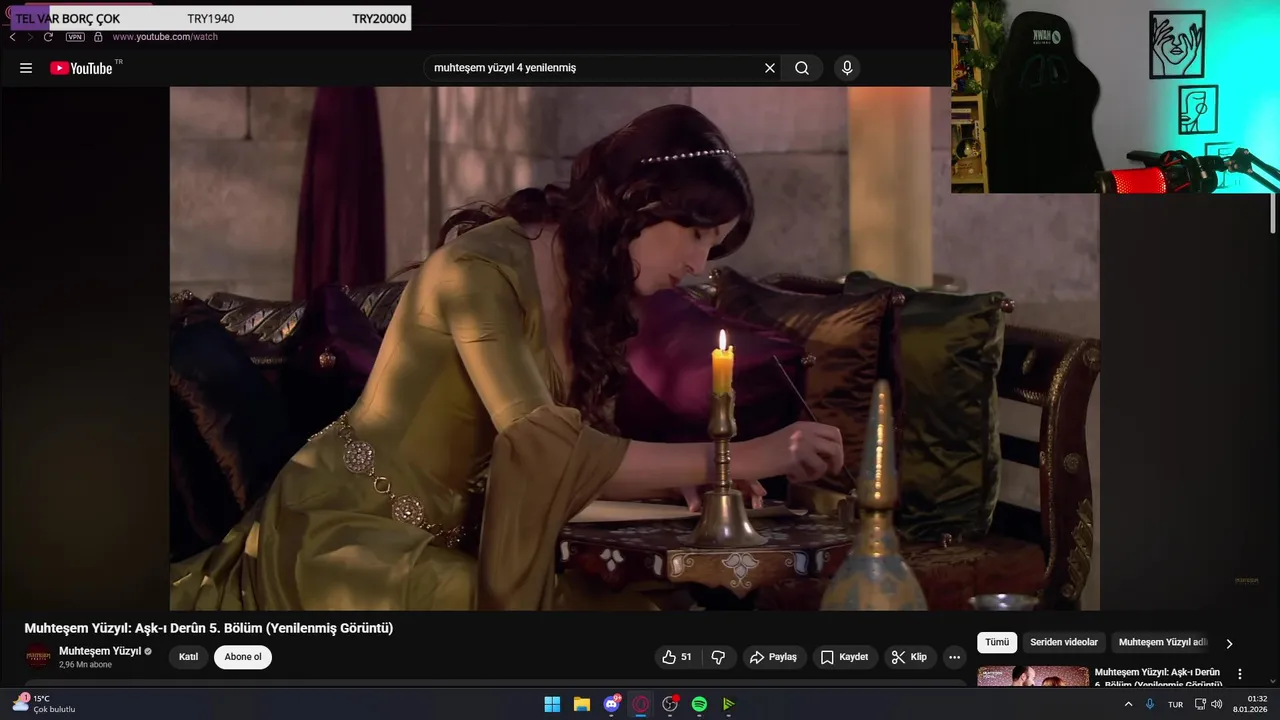Select the Muhteşem Yüzyıl adlı chip

(1163, 642)
